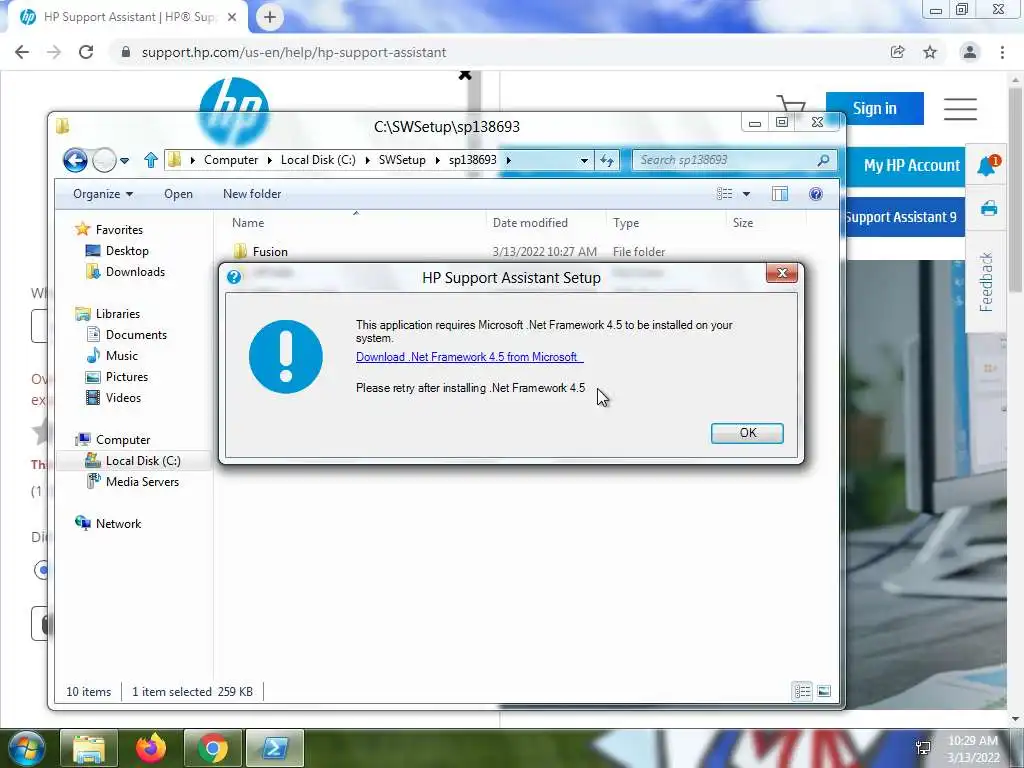Viewport: 1024px width, 768px height.
Task: Click New folder in Explorer toolbar
Action: click(x=252, y=194)
